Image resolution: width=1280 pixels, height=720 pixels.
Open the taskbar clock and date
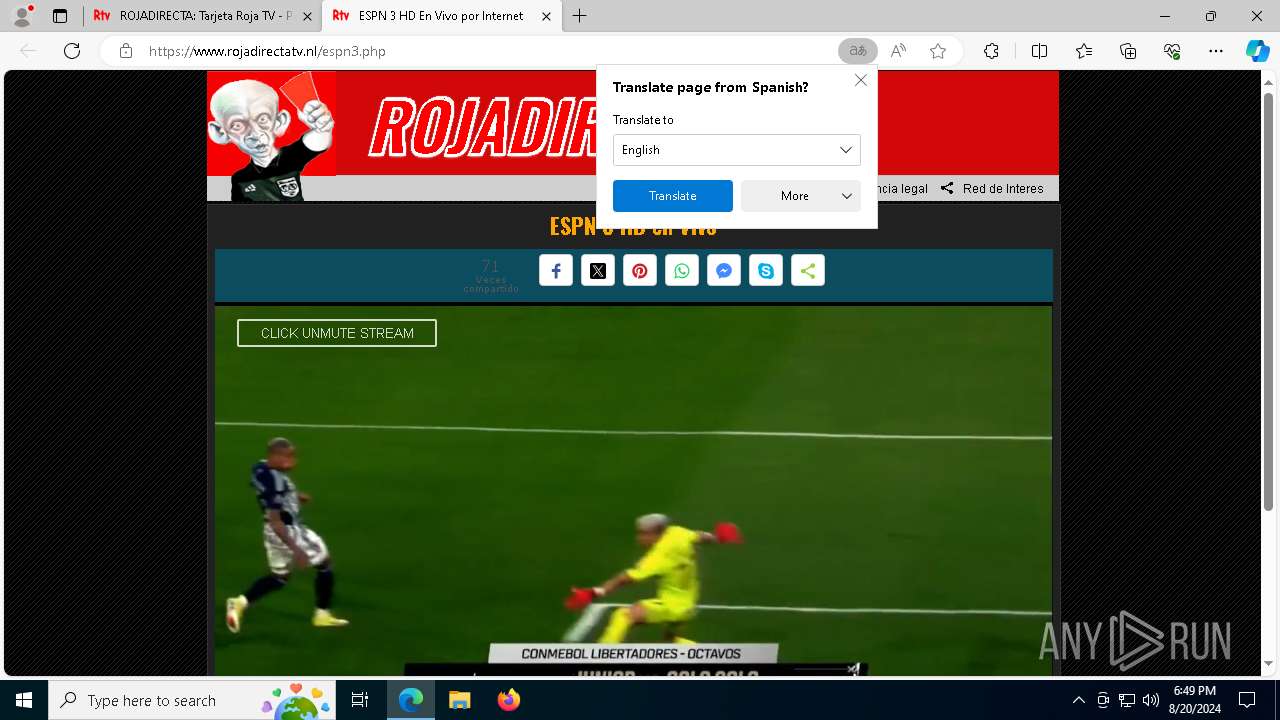(1194, 700)
